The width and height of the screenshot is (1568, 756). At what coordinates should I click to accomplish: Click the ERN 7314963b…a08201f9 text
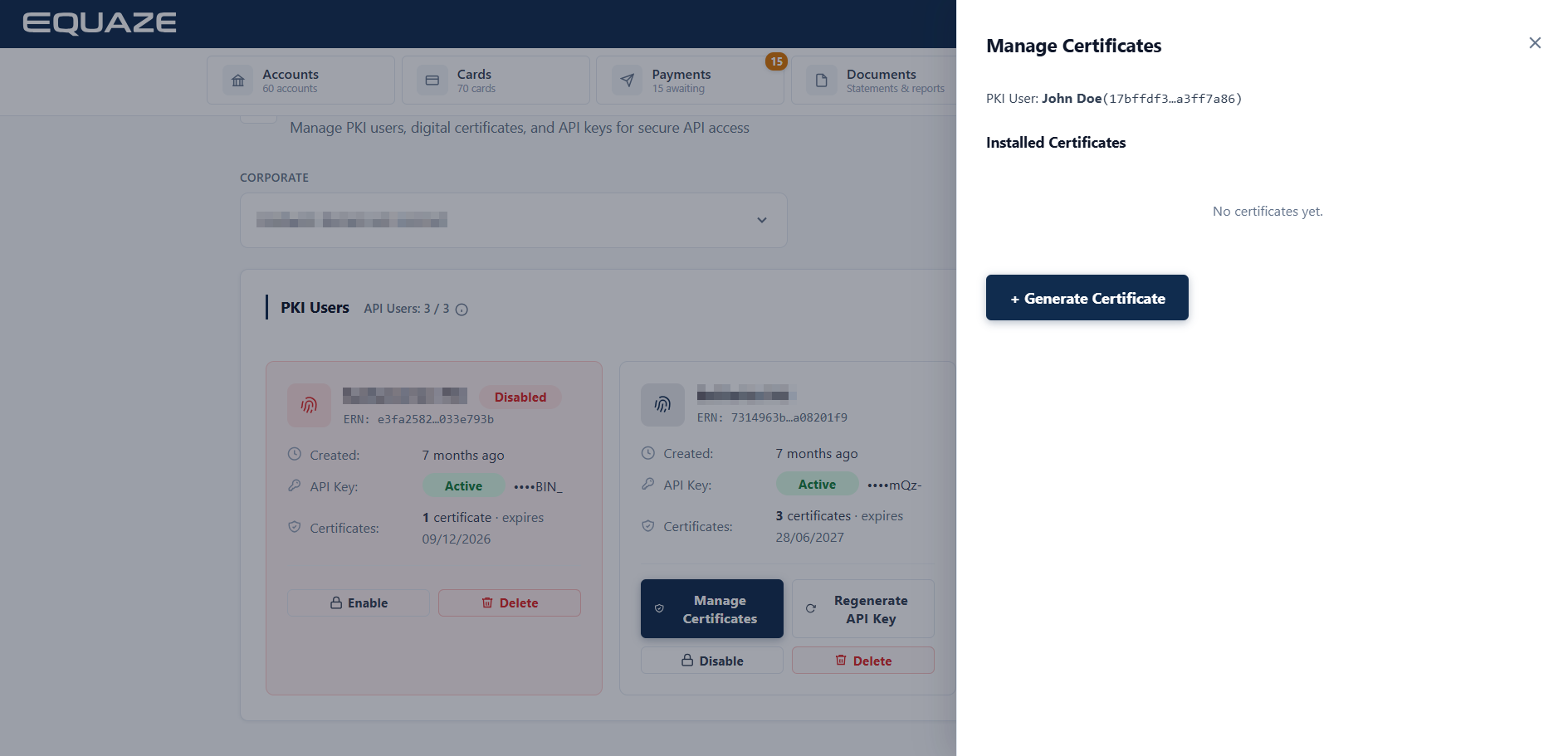772,417
